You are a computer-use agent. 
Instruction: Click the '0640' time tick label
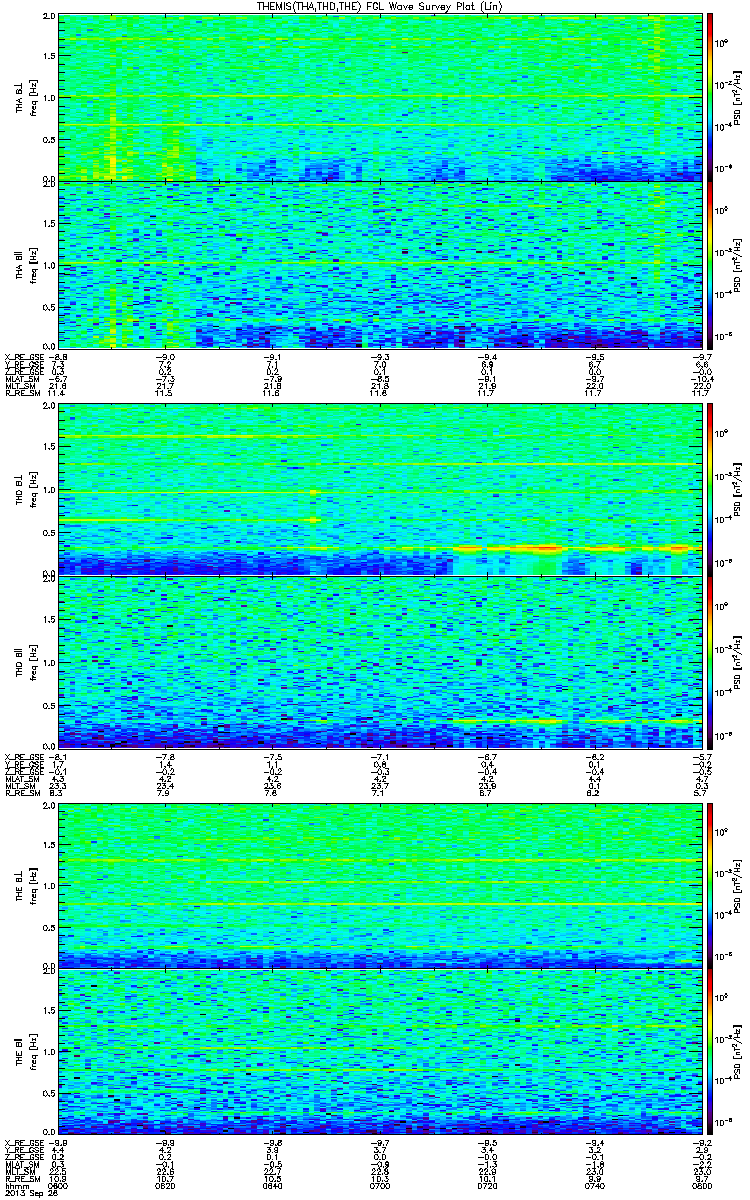273,1184
